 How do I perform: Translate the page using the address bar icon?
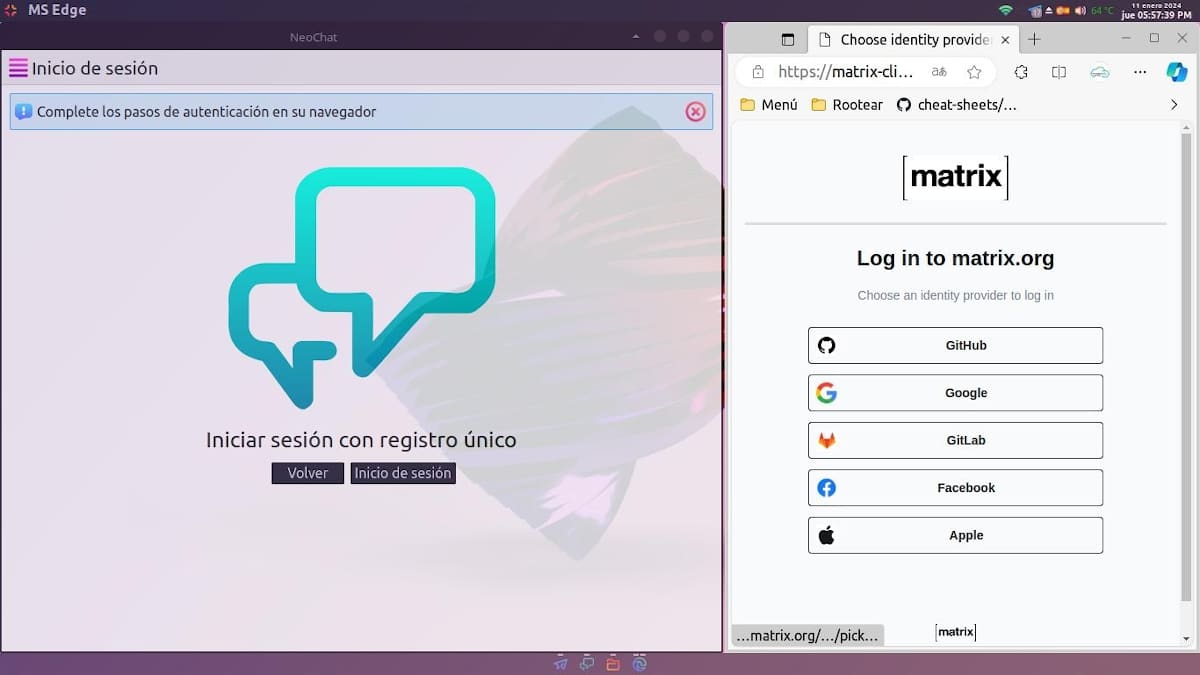[x=938, y=72]
